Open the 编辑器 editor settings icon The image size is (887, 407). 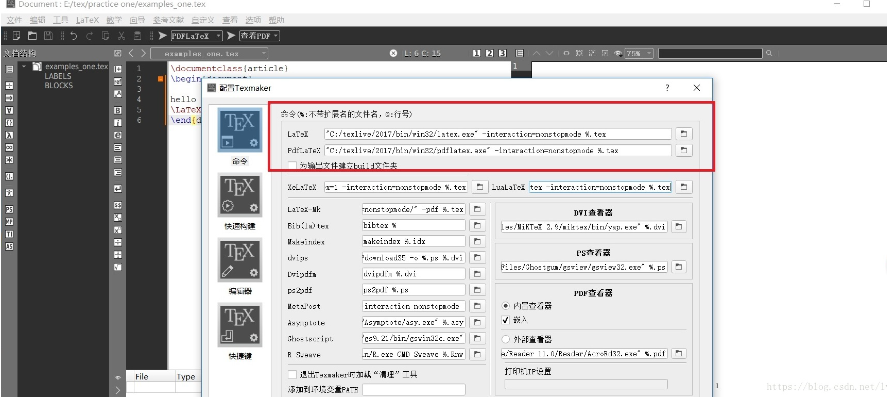click(x=240, y=260)
